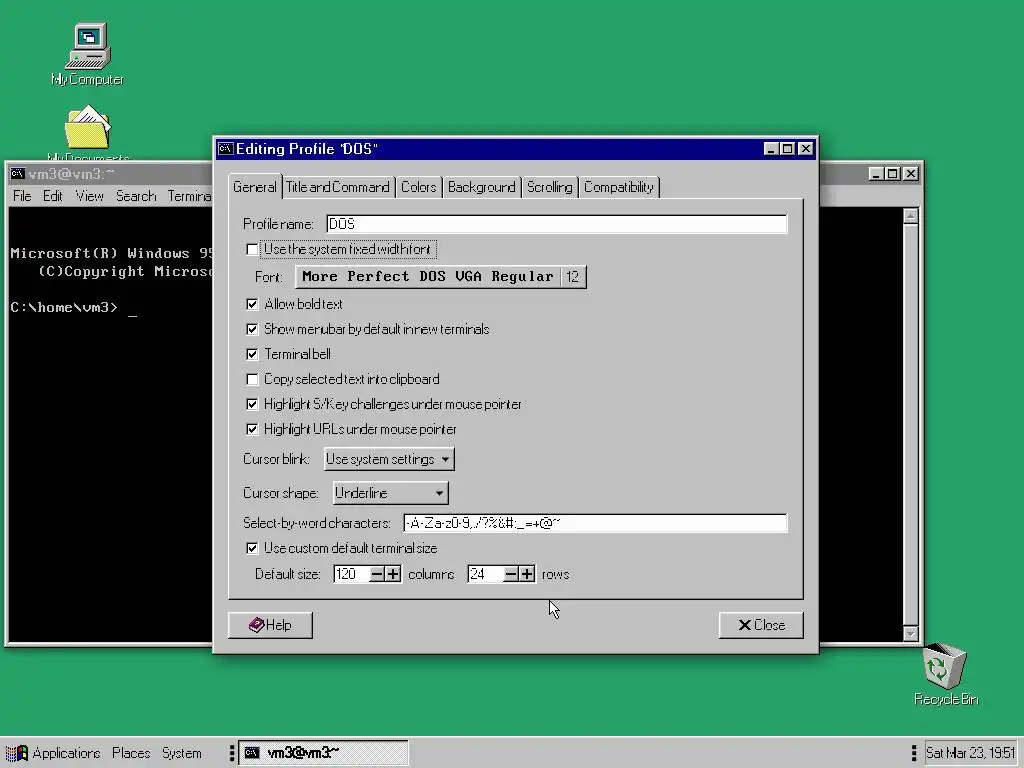Switch to the Colors tab
Viewport: 1024px width, 768px height.
click(419, 187)
